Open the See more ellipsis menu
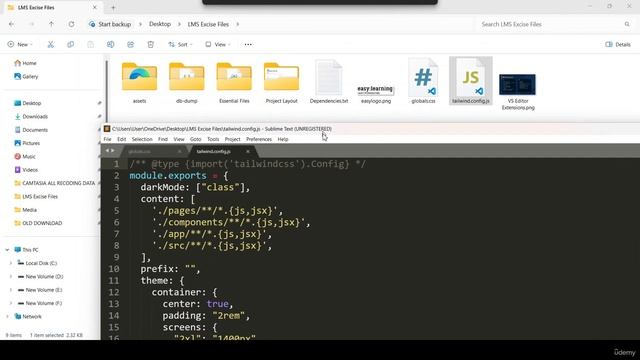The width and height of the screenshot is (640, 360). click(x=248, y=44)
